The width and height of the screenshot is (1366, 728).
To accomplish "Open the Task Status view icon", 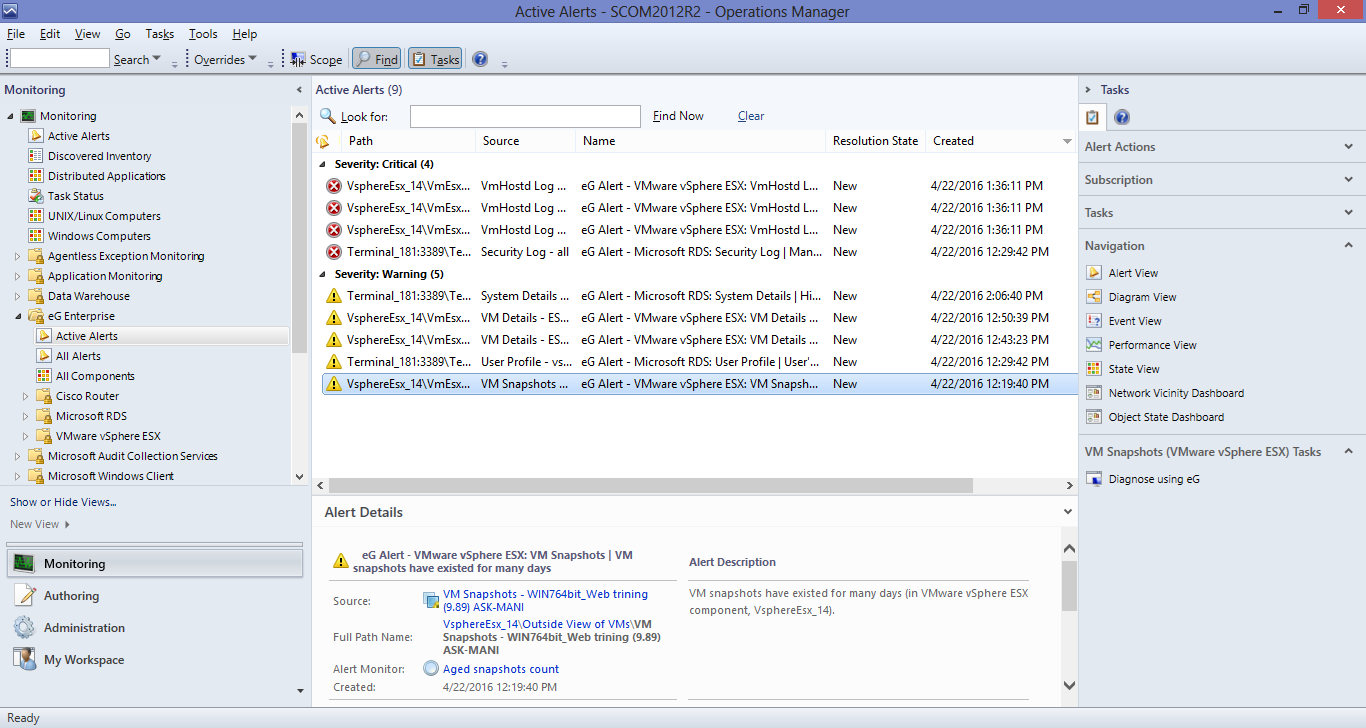I will (36, 196).
